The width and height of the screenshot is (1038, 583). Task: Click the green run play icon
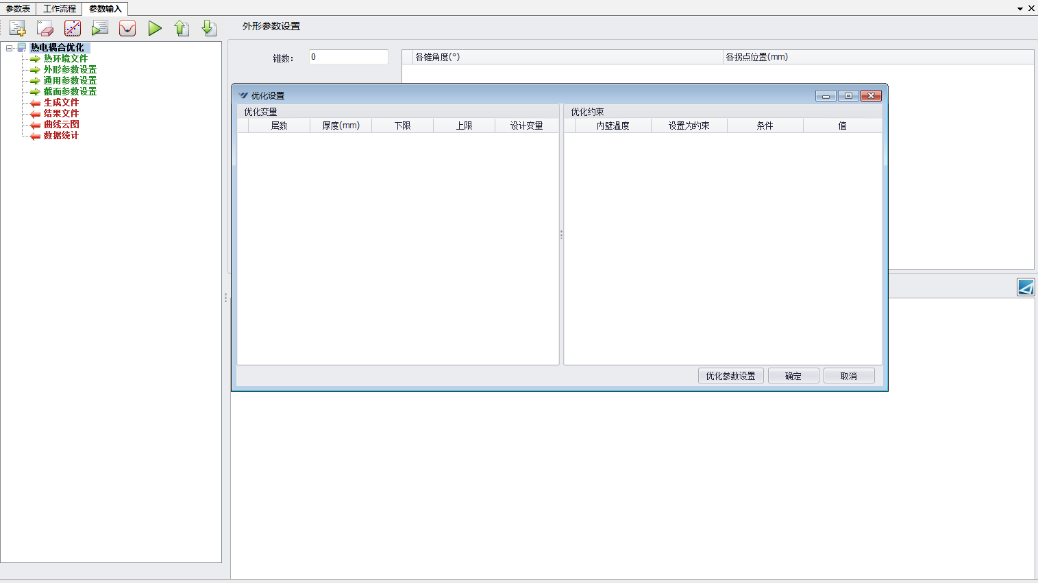[155, 28]
